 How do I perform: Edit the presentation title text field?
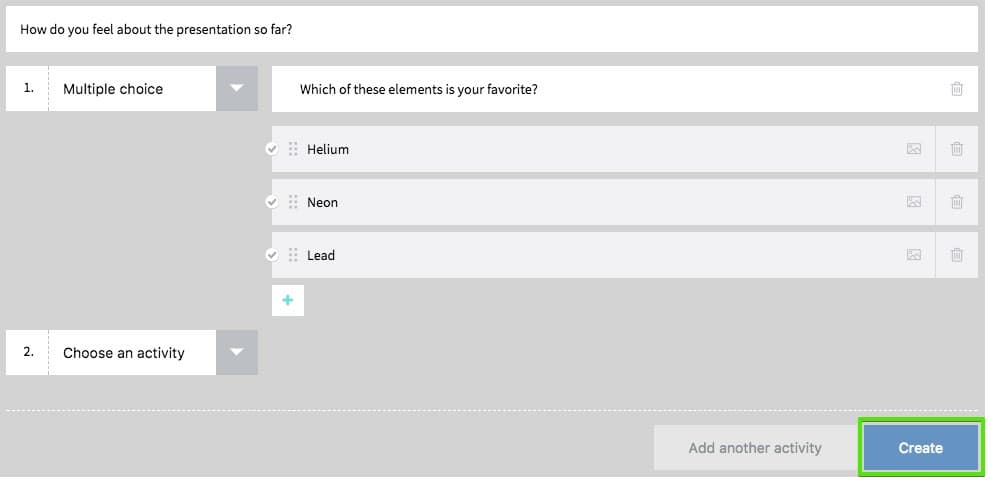[492, 29]
